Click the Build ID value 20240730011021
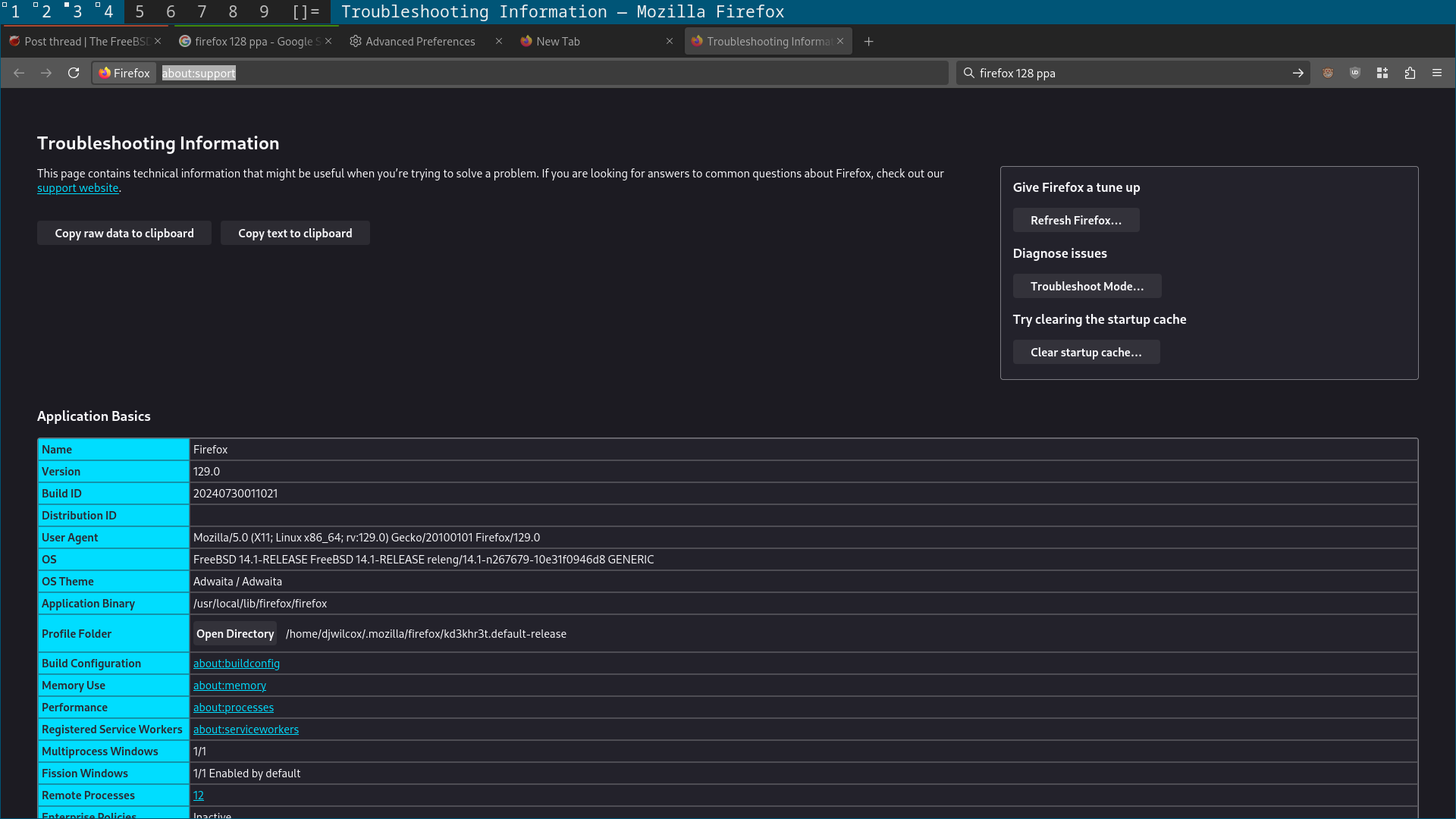Image resolution: width=1456 pixels, height=819 pixels. [x=235, y=494]
